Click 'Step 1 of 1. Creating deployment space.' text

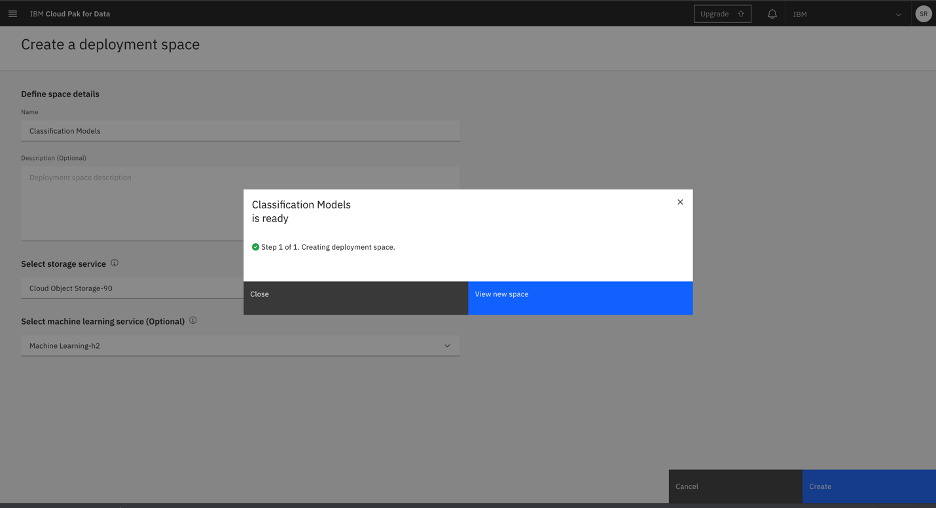click(328, 247)
